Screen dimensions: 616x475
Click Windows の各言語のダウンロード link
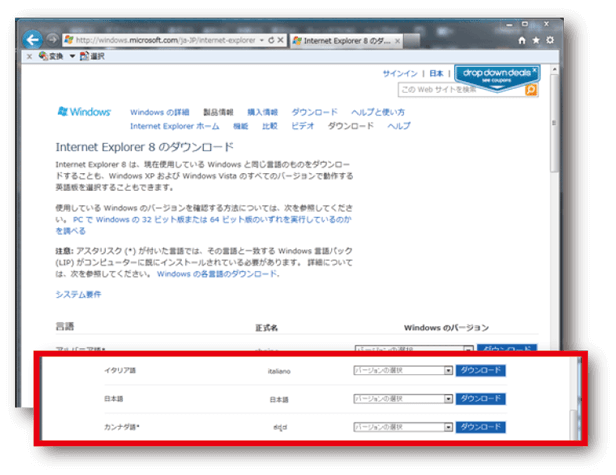point(218,274)
